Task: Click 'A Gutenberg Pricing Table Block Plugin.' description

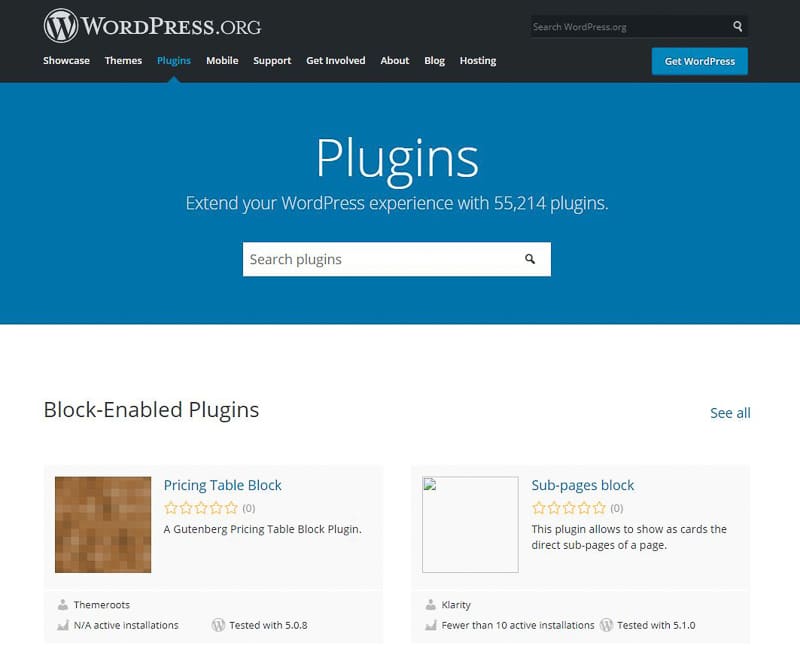Action: [263, 529]
